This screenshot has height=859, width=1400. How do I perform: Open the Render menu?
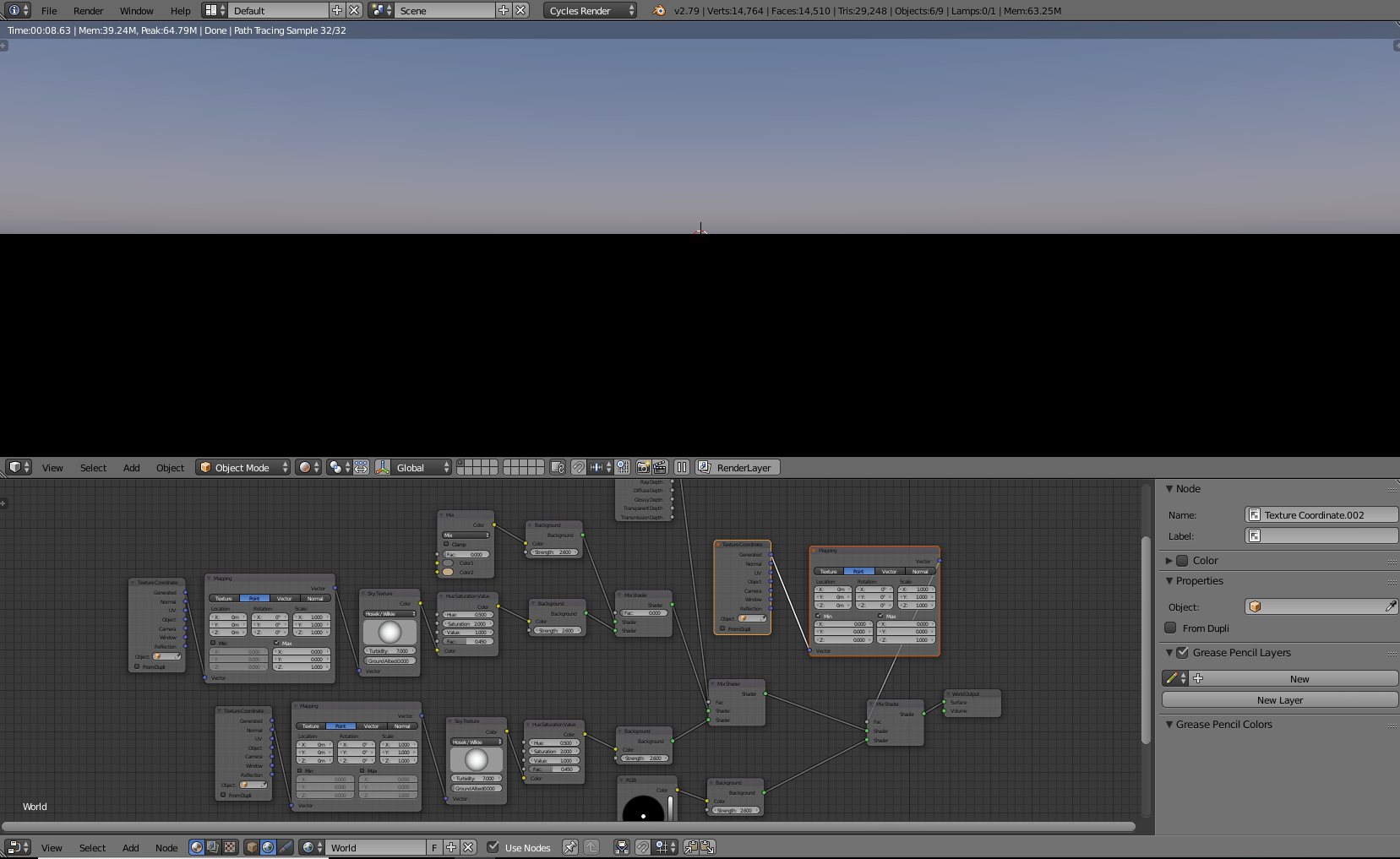point(88,11)
